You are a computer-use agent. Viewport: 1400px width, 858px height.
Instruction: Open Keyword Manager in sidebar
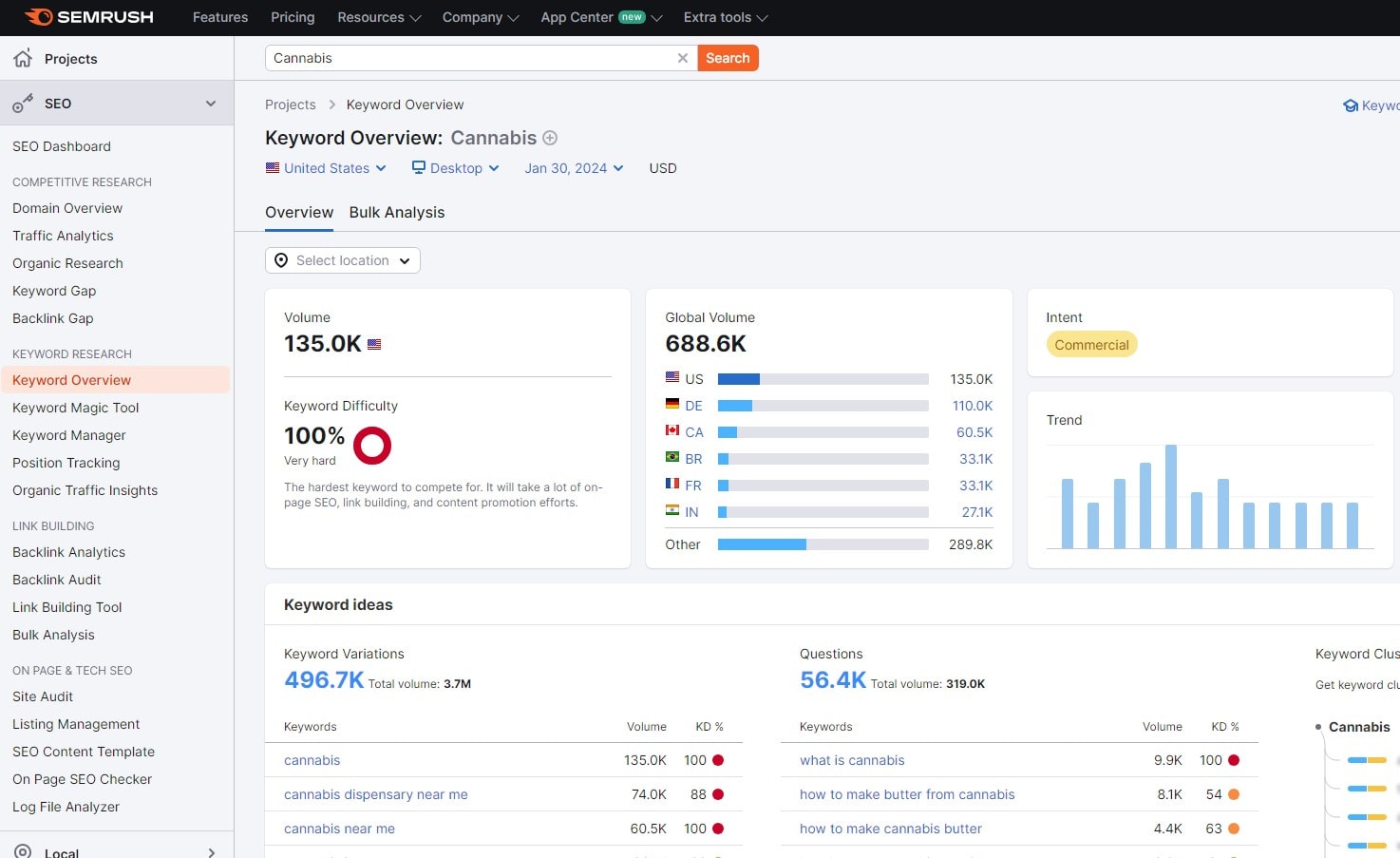[69, 435]
